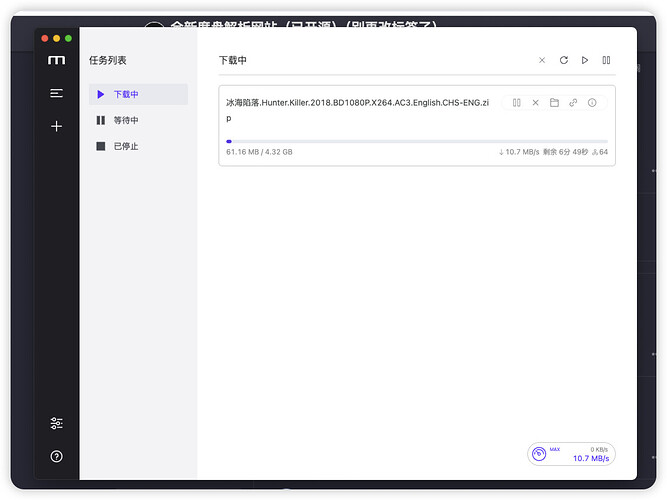Open task info details icon
Viewport: 667px width, 500px height.
tap(592, 103)
